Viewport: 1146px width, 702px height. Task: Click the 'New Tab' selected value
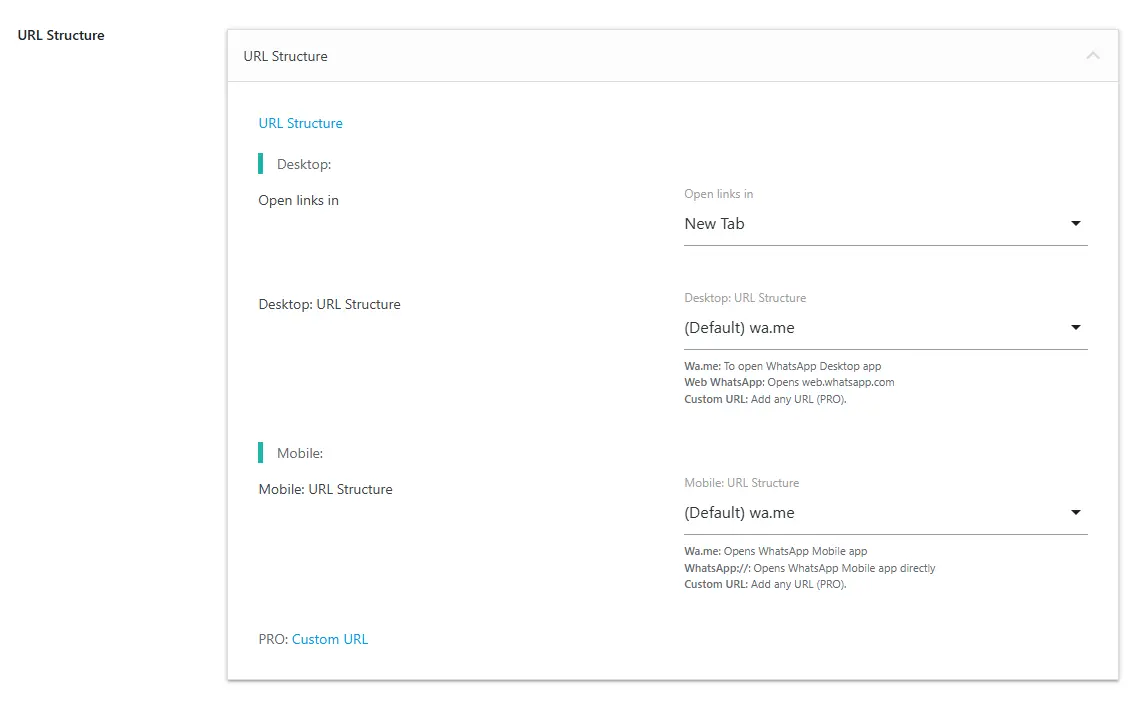coord(714,224)
